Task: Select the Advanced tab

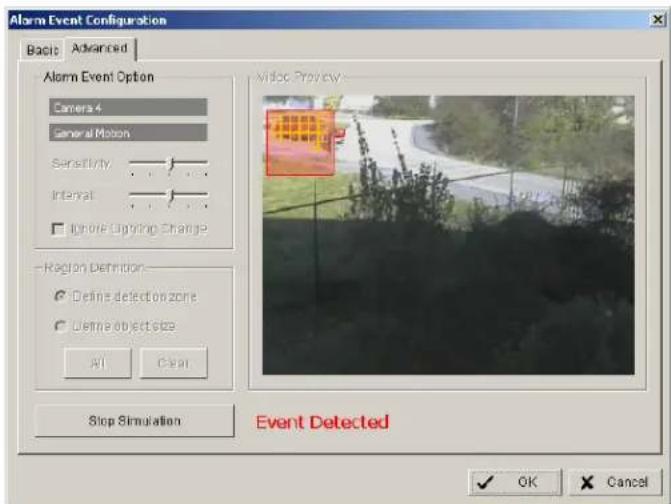Action: (100, 48)
